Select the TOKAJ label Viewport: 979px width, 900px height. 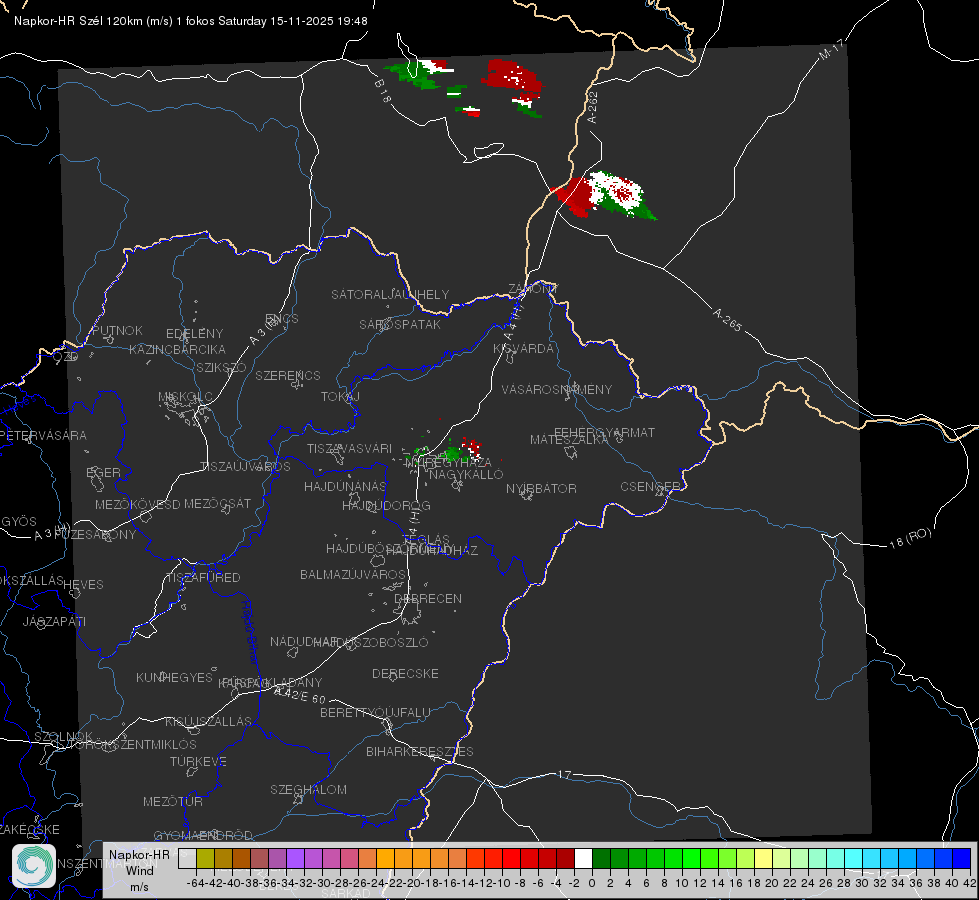340,397
